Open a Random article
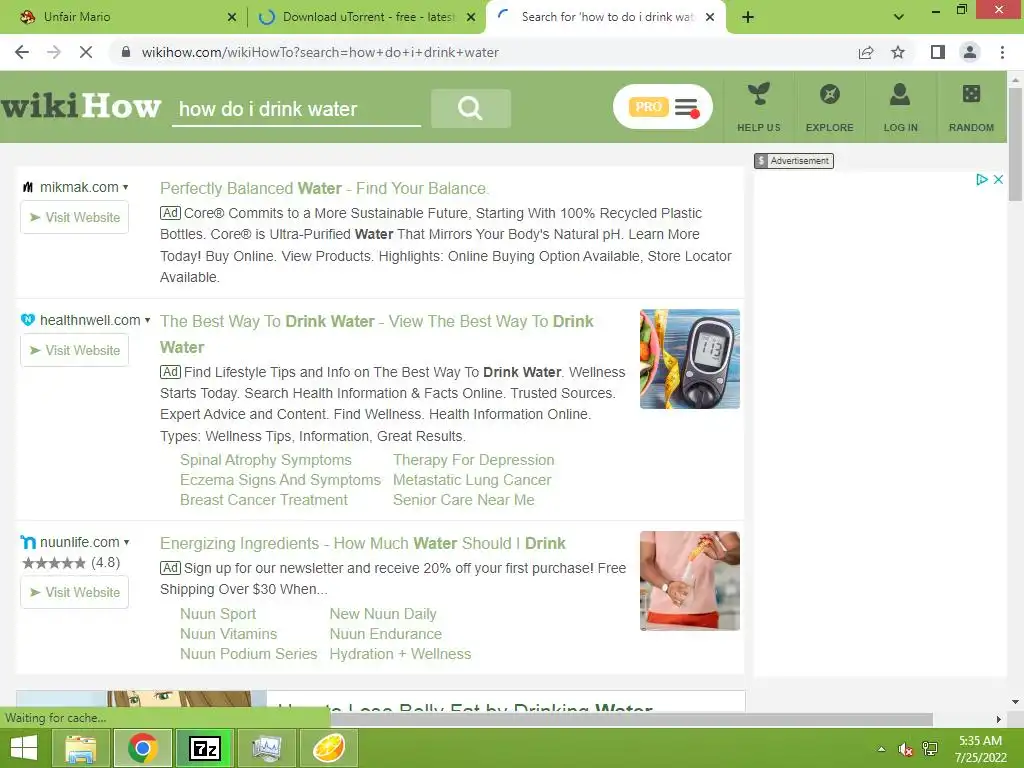 tap(971, 107)
